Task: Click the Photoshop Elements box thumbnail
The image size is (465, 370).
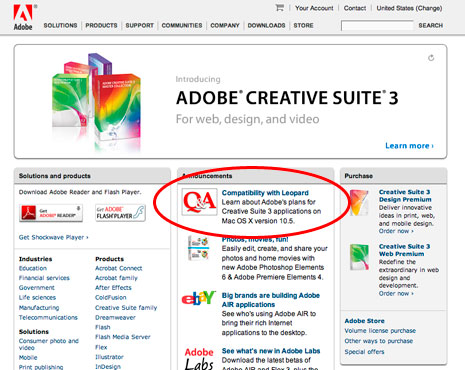Action: pyautogui.click(x=198, y=248)
